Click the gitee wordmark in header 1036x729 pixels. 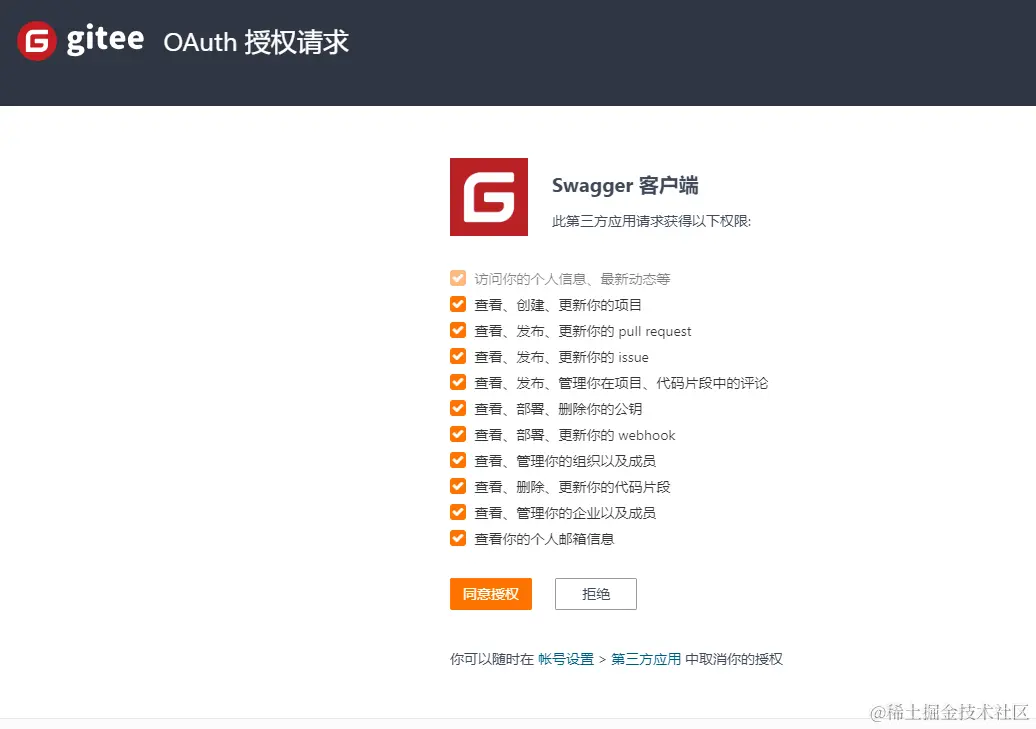click(105, 40)
